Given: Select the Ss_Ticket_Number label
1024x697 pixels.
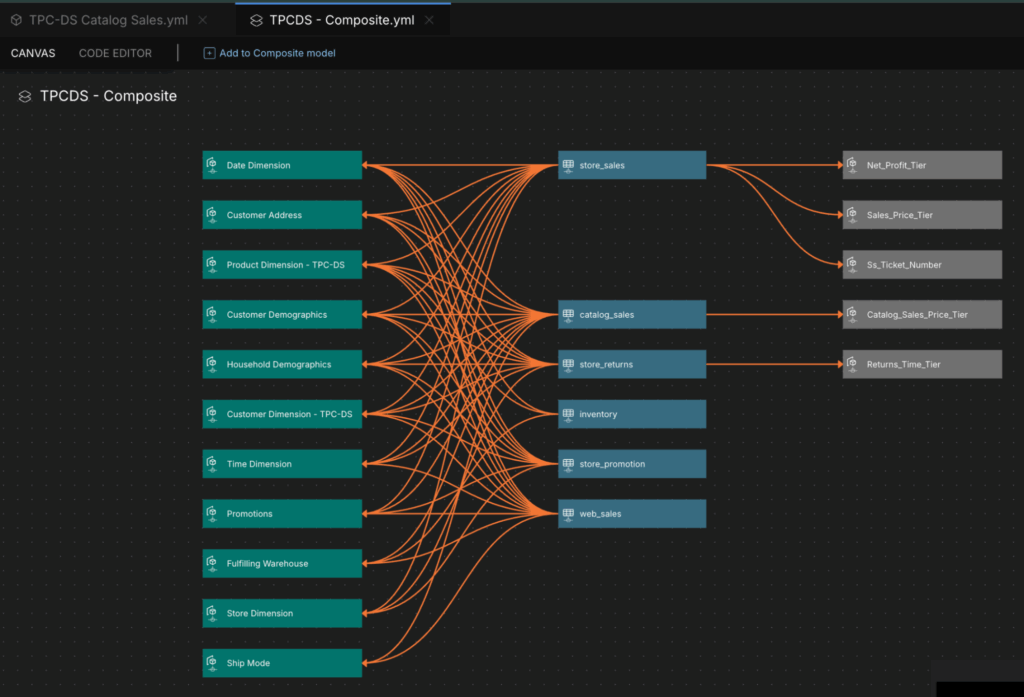Looking at the screenshot, I should 904,265.
